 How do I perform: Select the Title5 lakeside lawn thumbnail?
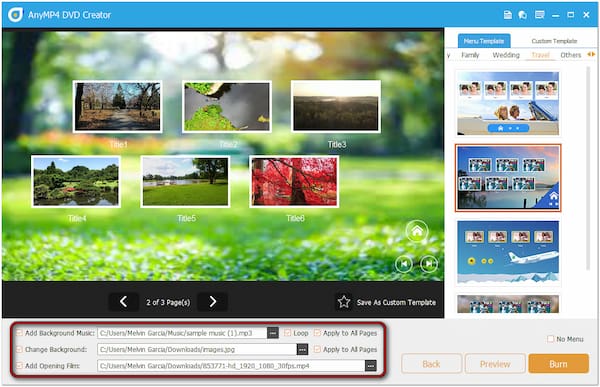tap(185, 181)
